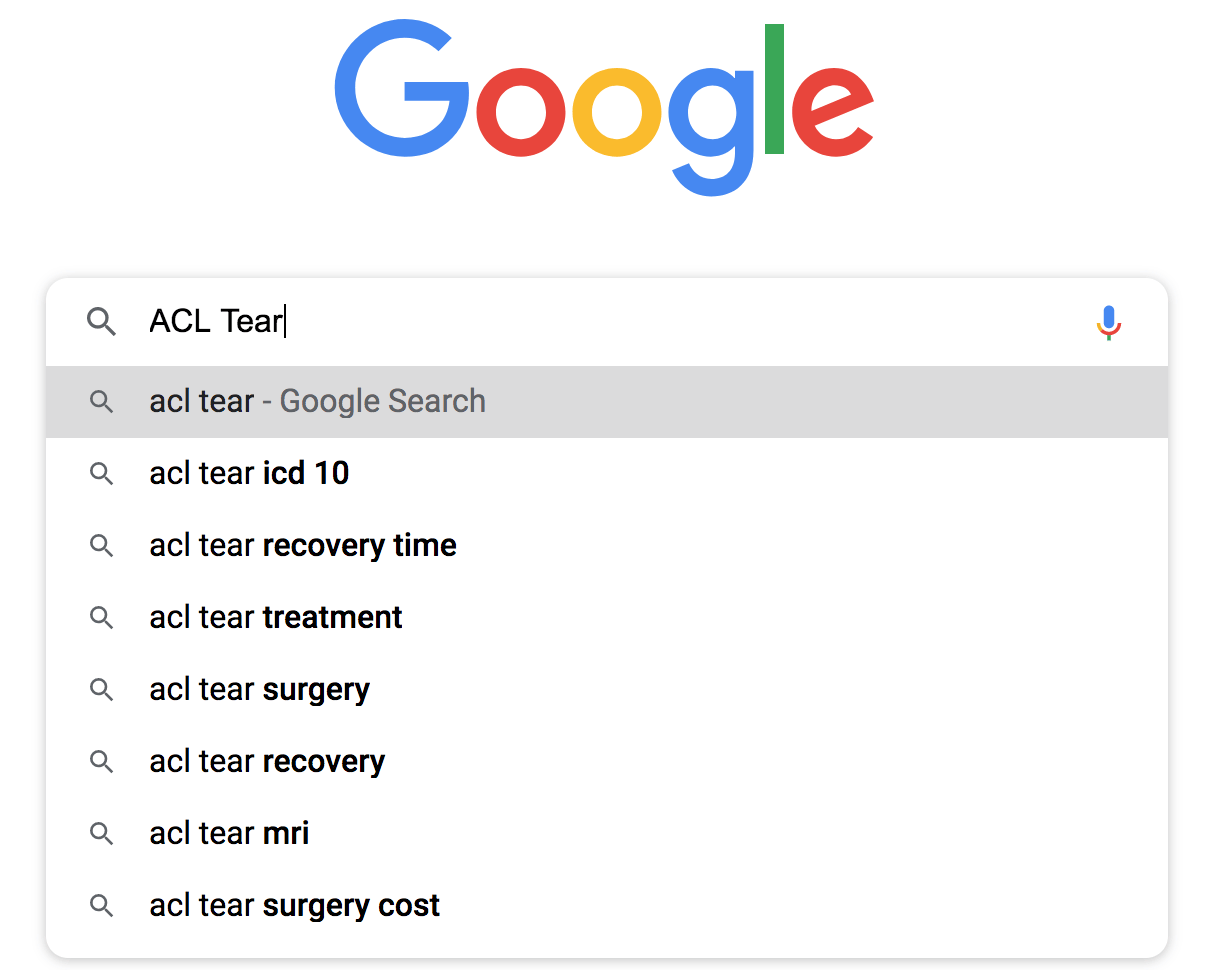Select the 'acl tear recovery' suggestion
The image size is (1212, 970).
pyautogui.click(x=266, y=761)
